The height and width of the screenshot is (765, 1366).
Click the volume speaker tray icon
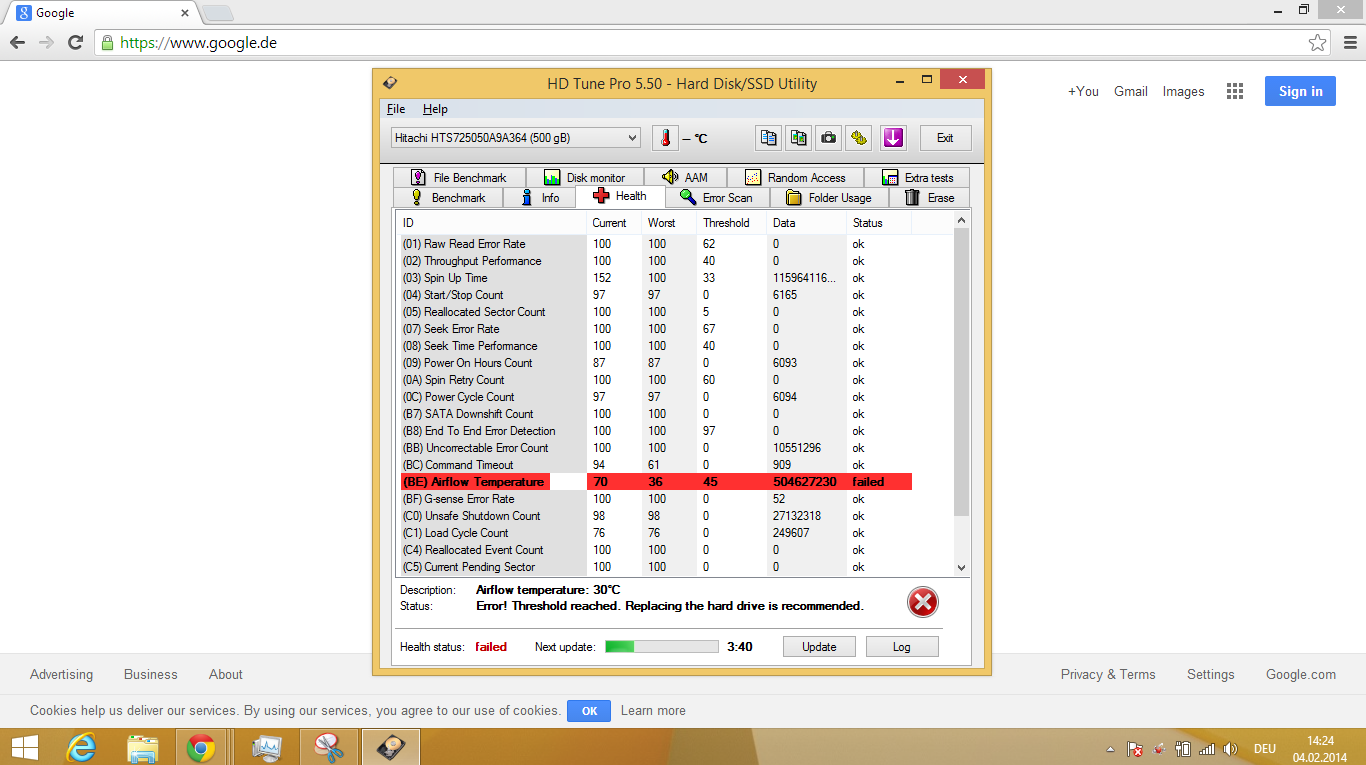tap(1231, 748)
